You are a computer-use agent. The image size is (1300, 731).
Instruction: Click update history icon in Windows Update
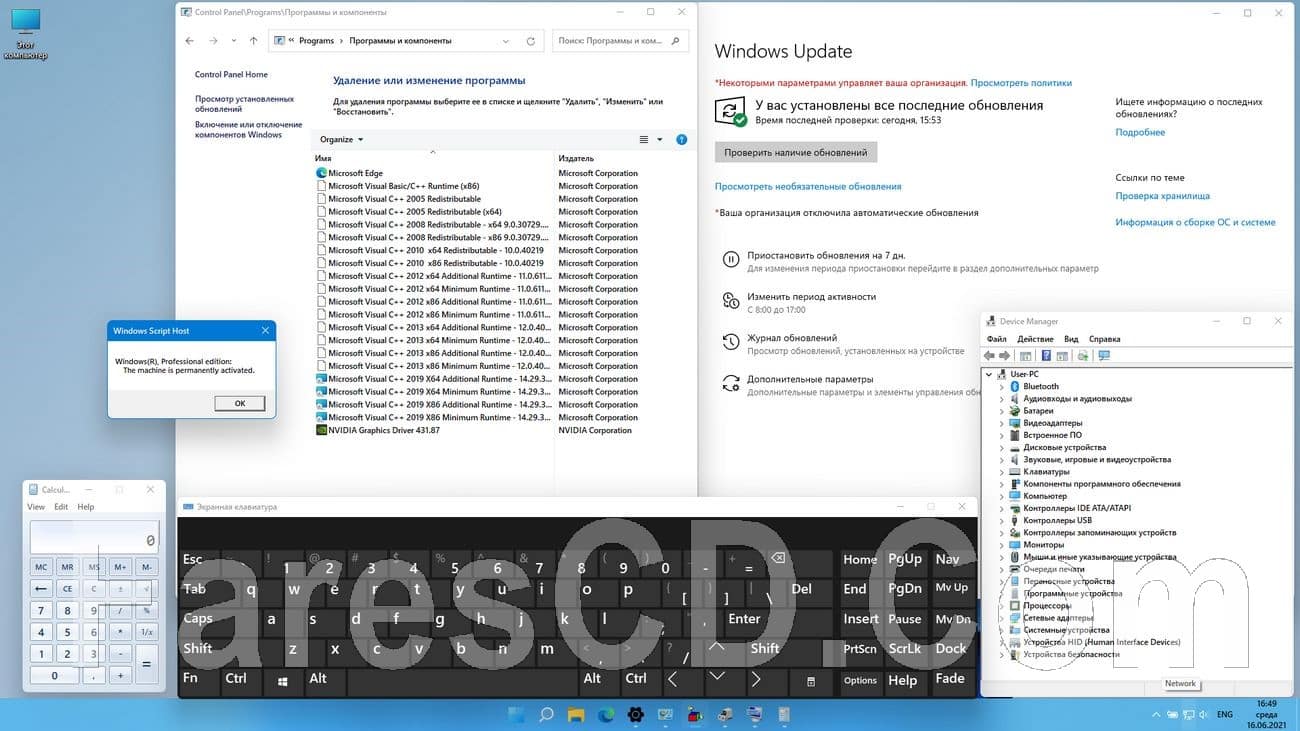point(731,343)
